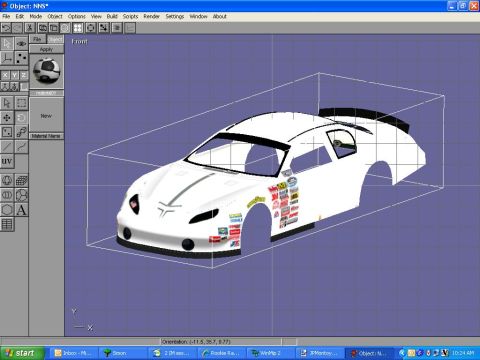Choose the Move tool
Viewport: 480px width, 360px height.
[x=7, y=118]
